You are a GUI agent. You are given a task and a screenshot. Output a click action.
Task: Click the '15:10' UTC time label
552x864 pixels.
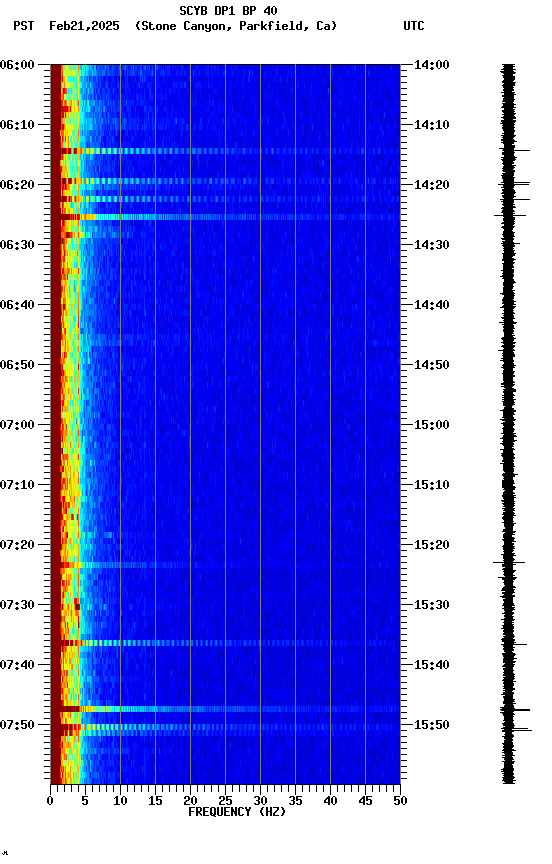(432, 485)
